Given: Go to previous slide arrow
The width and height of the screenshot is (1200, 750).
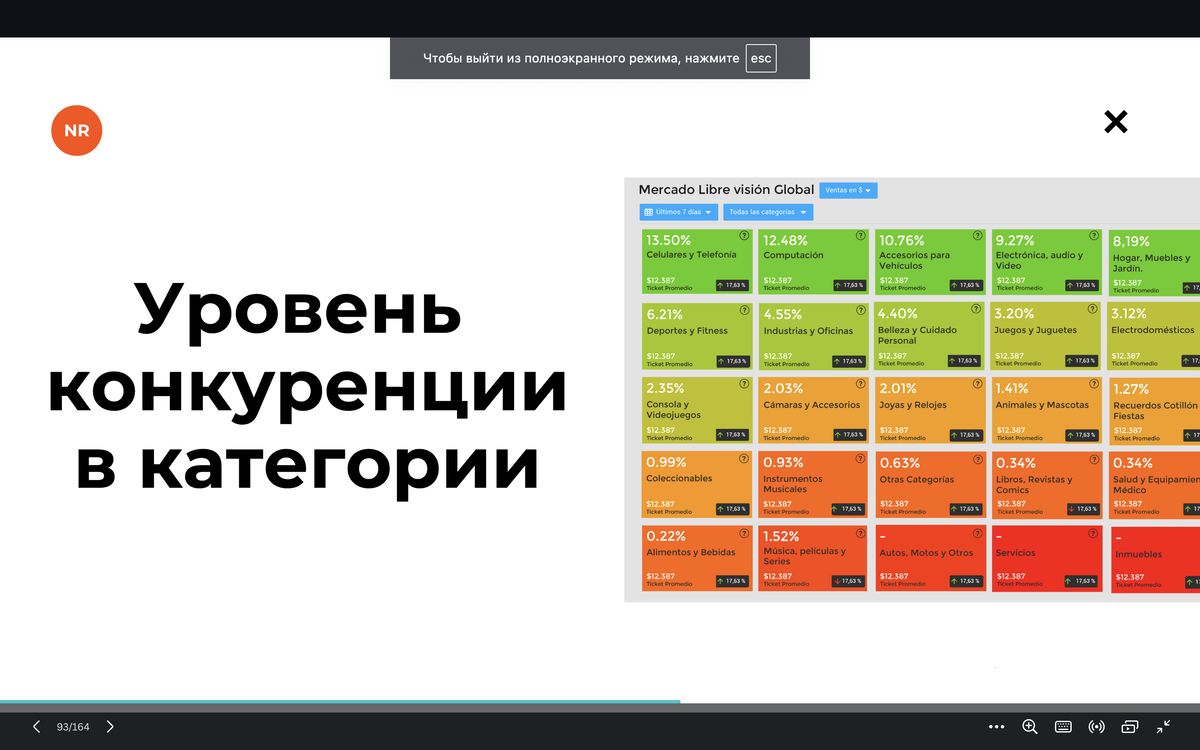Looking at the screenshot, I should coord(37,727).
